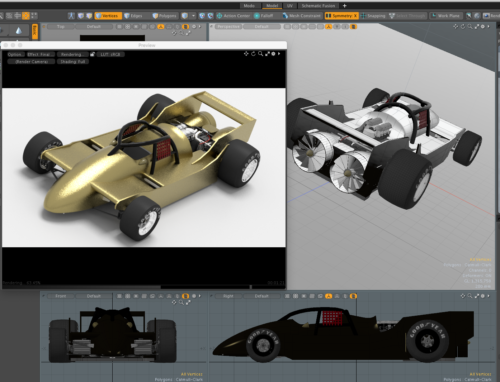The width and height of the screenshot is (500, 382).
Task: Switch to Polygons selection mode
Action: point(164,16)
